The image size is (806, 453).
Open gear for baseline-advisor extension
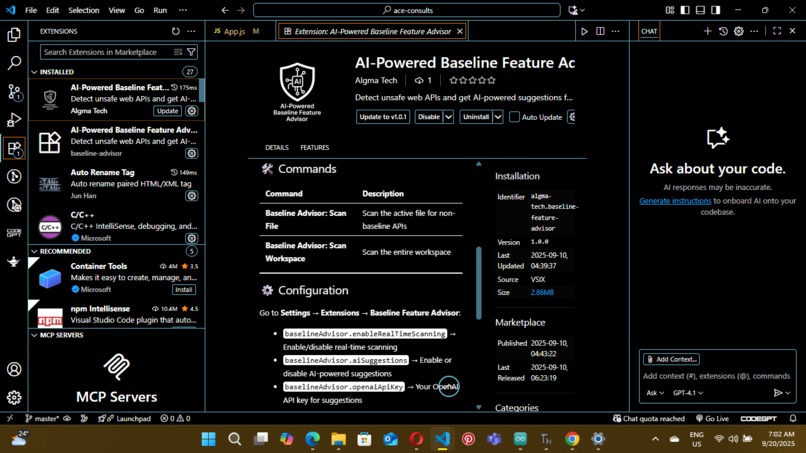[x=192, y=153]
